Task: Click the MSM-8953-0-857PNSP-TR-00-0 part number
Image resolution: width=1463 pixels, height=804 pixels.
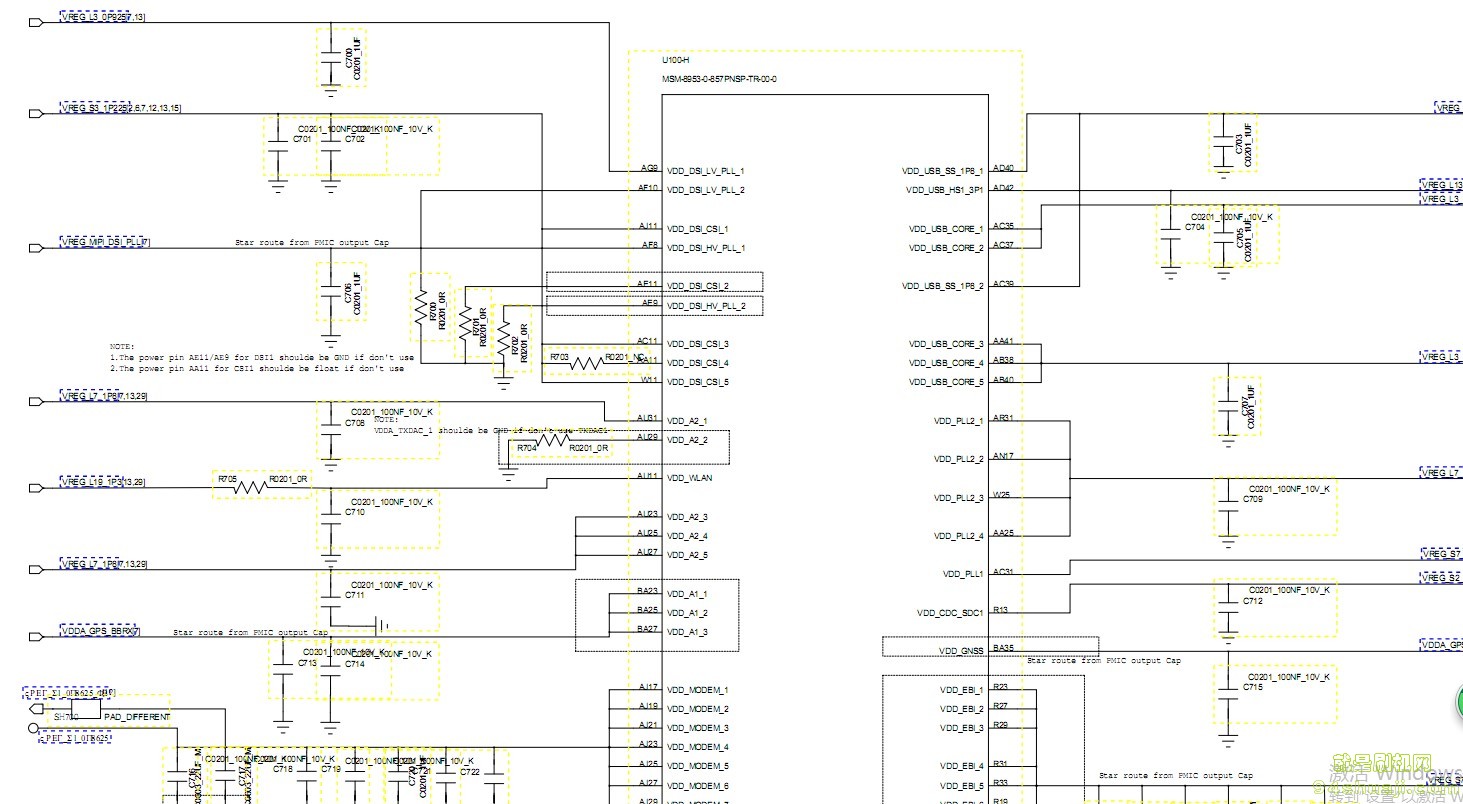Action: coord(719,78)
